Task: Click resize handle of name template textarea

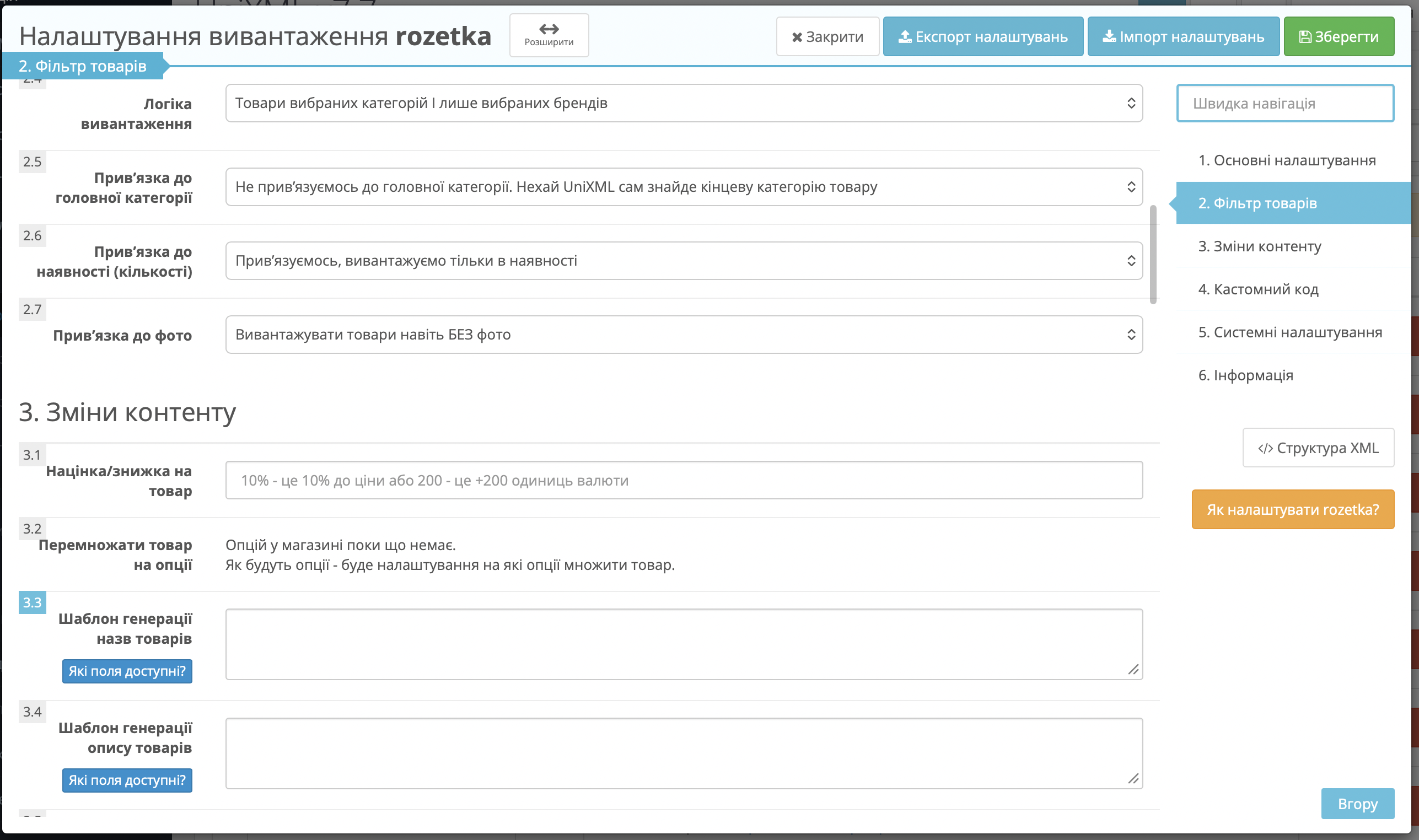Action: coord(1133,670)
